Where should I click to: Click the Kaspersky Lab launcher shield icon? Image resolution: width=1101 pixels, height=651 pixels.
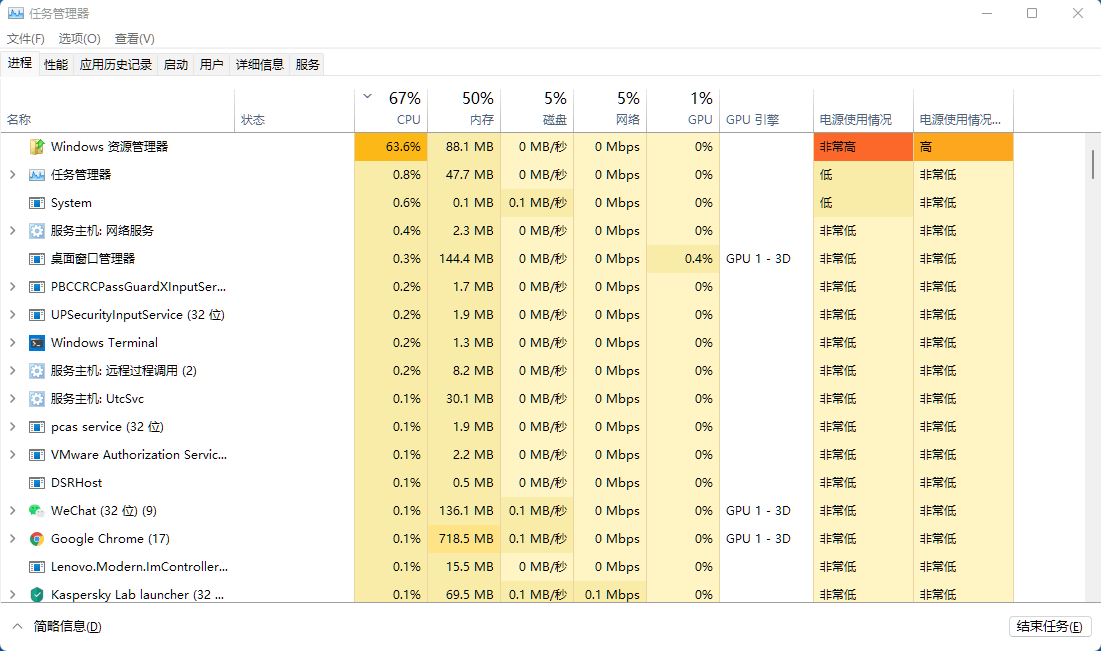point(37,595)
